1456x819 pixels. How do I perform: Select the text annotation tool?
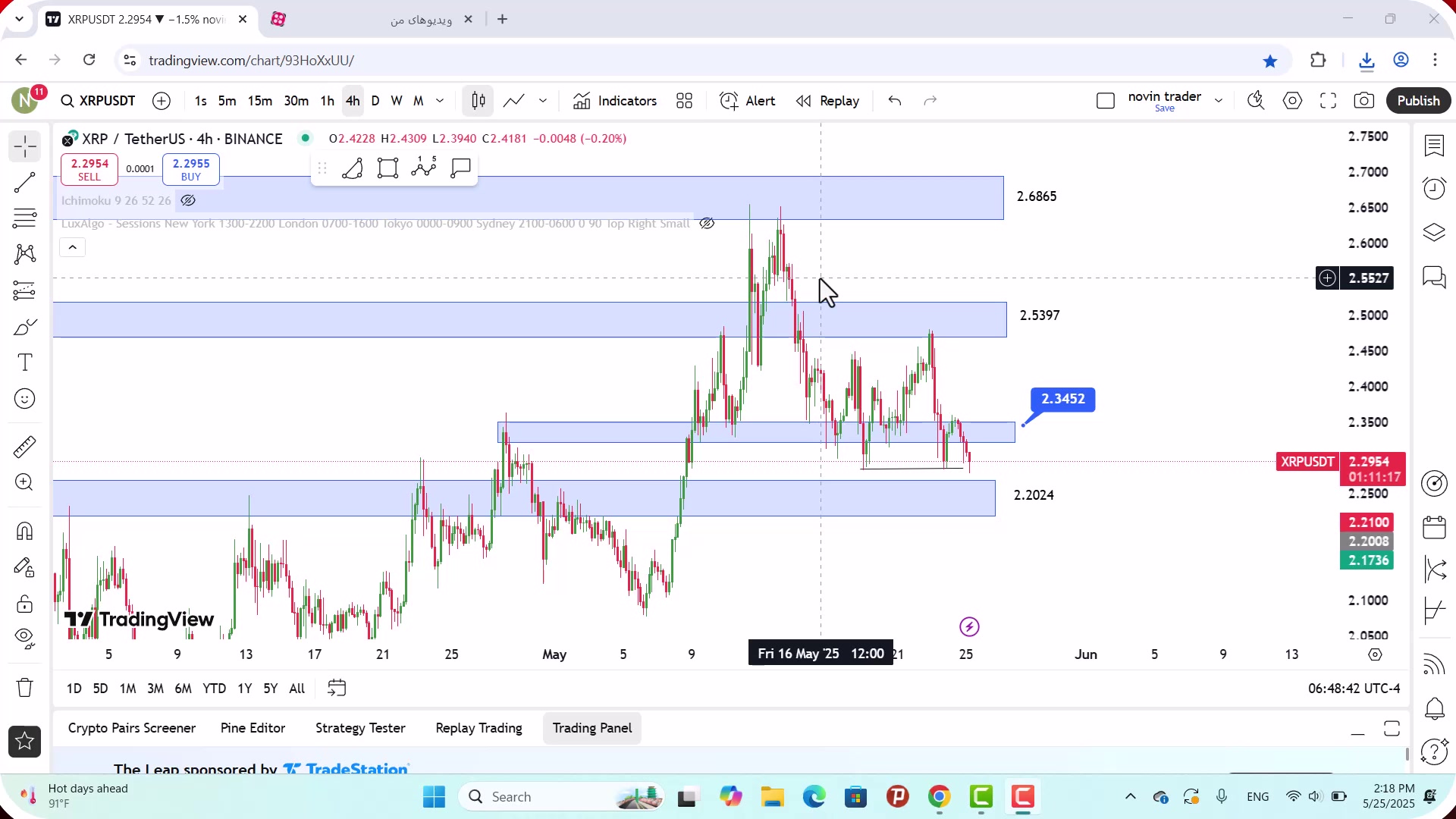[25, 362]
